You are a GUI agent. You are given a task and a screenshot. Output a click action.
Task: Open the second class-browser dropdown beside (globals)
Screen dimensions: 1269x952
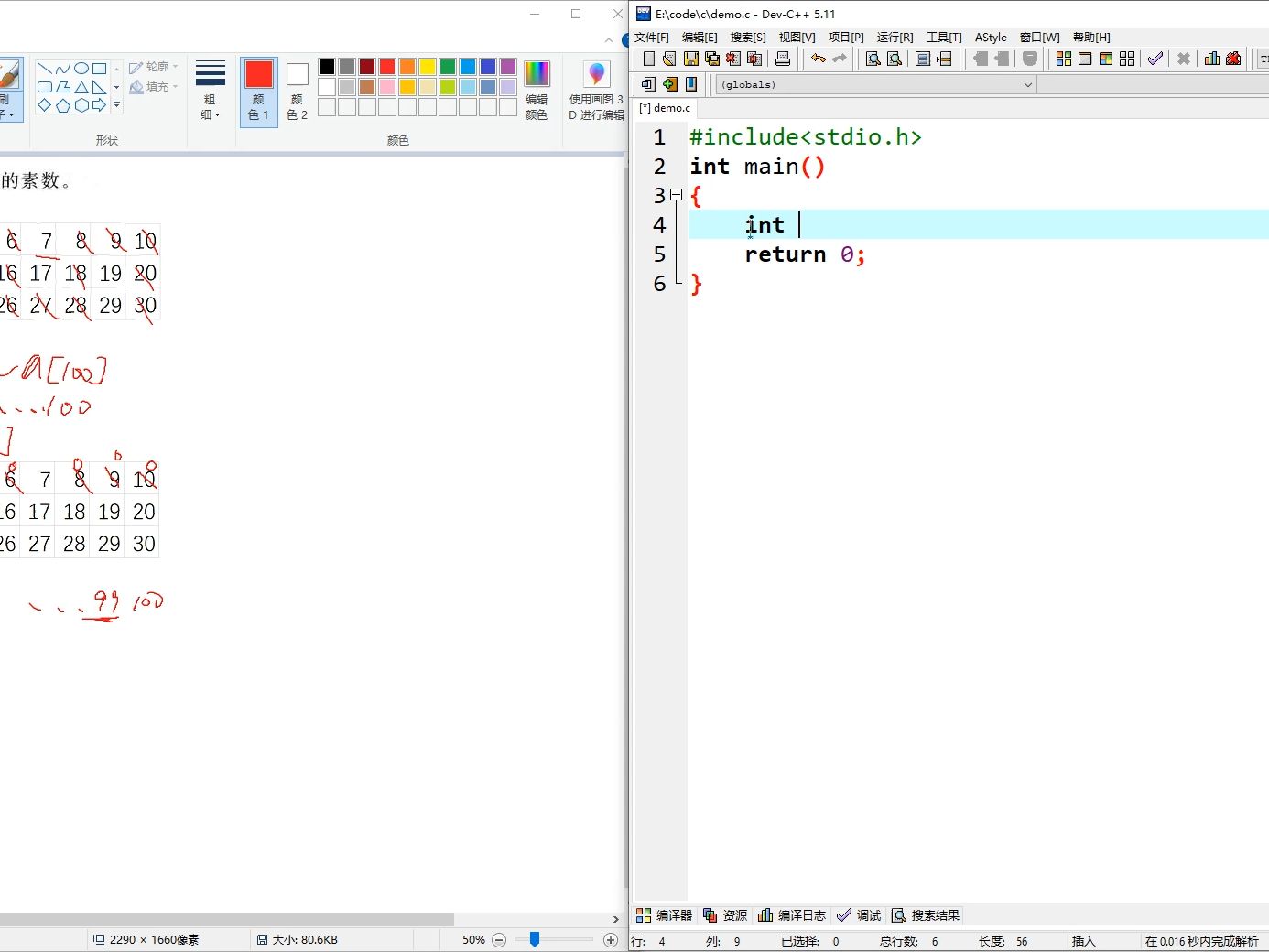(x=1153, y=84)
